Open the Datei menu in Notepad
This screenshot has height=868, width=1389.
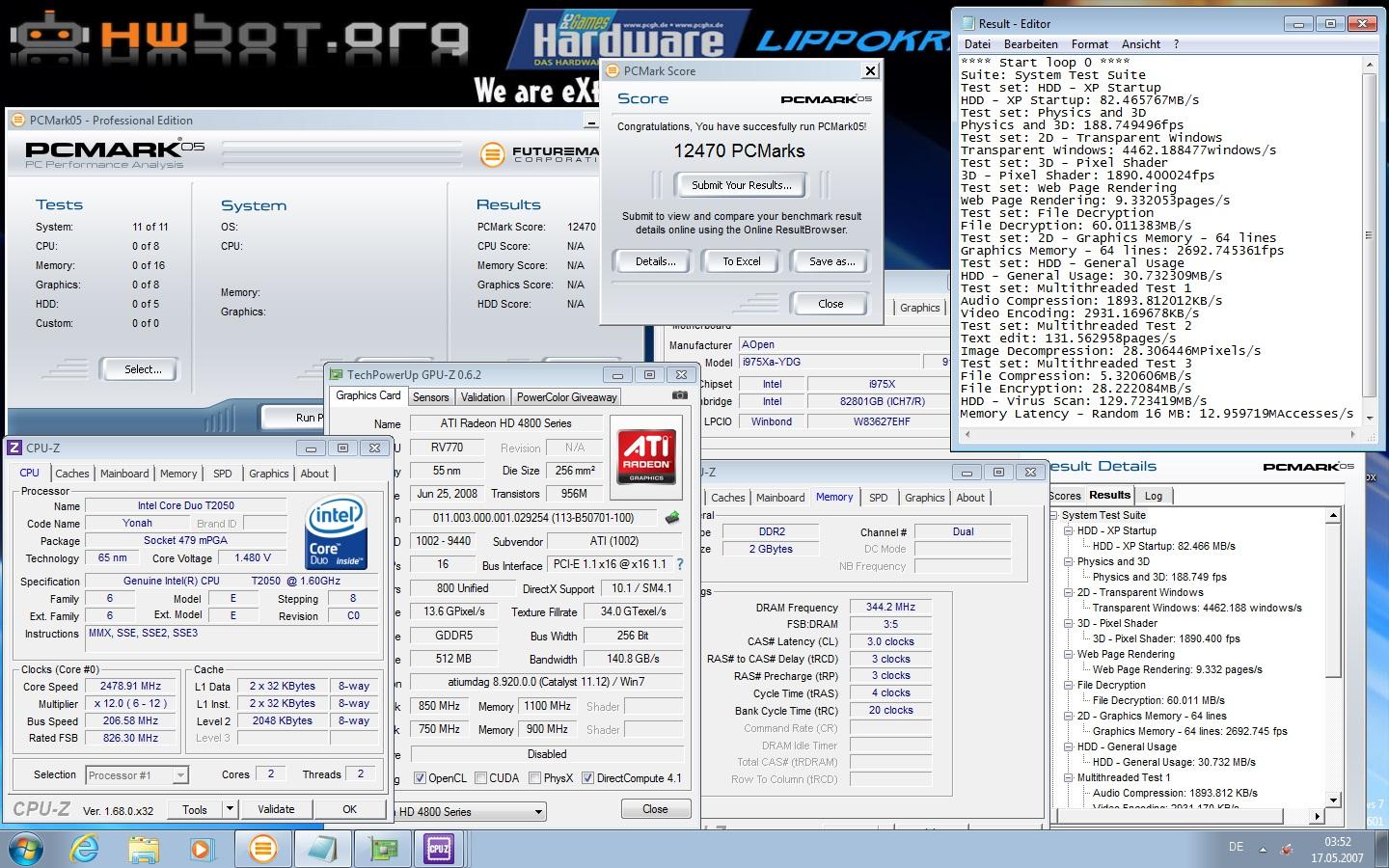pyautogui.click(x=977, y=44)
